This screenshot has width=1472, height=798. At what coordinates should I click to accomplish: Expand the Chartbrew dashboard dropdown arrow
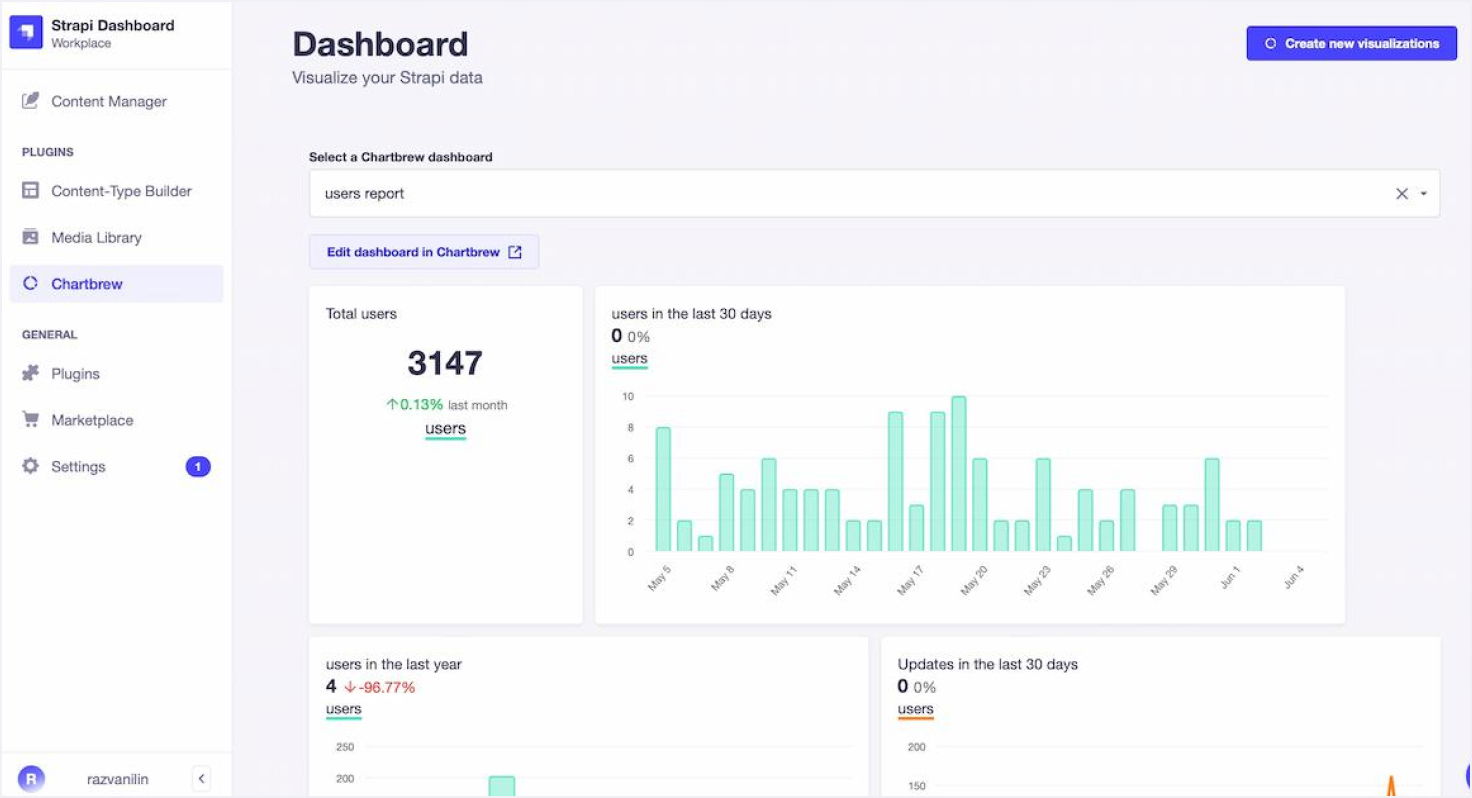click(x=1423, y=194)
